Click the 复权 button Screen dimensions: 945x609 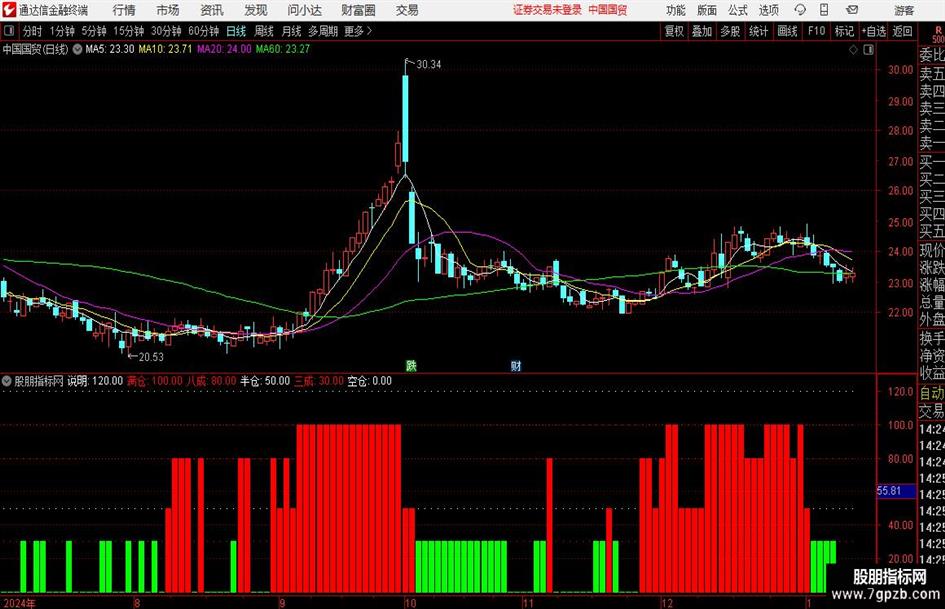[x=674, y=31]
